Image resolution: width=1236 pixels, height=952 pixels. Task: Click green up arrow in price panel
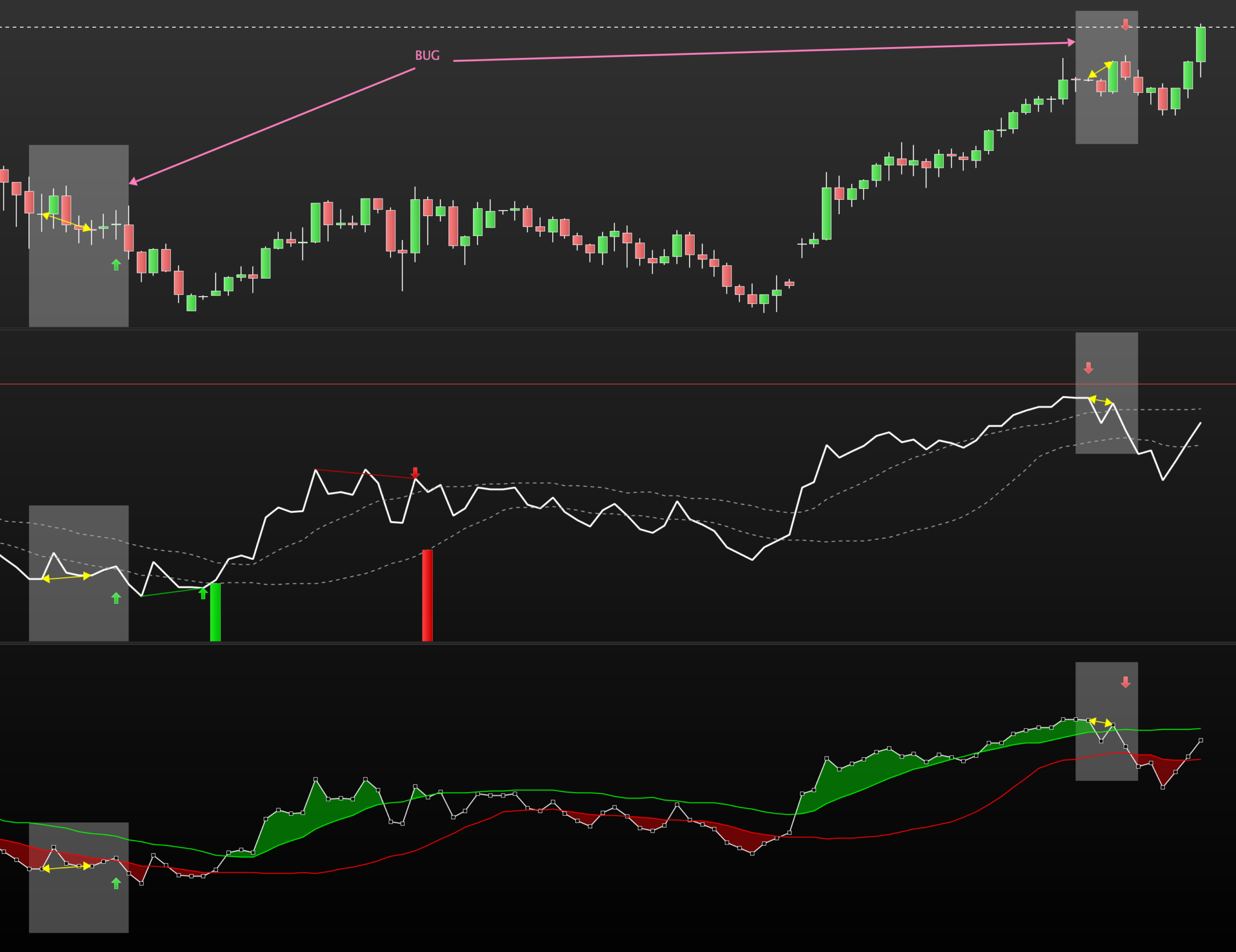[x=116, y=264]
